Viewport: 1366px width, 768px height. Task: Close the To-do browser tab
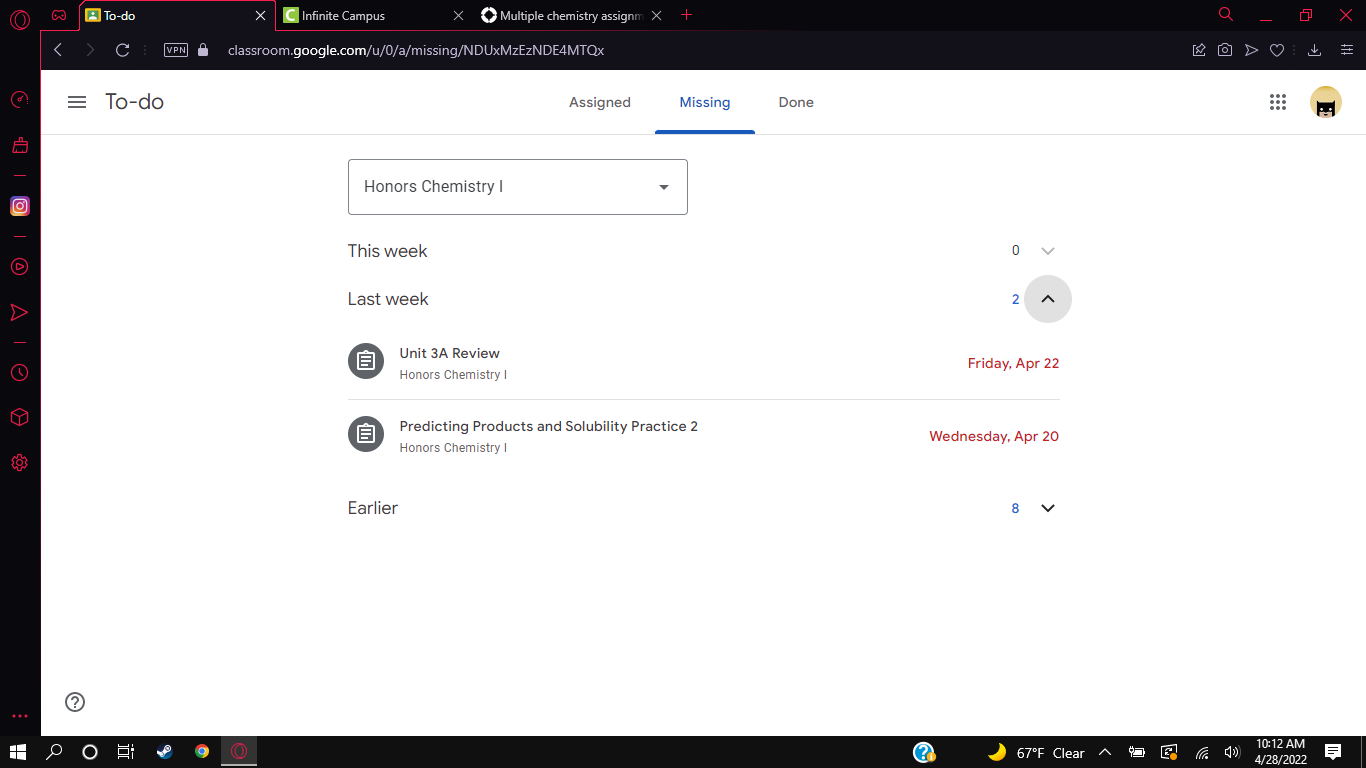(260, 16)
